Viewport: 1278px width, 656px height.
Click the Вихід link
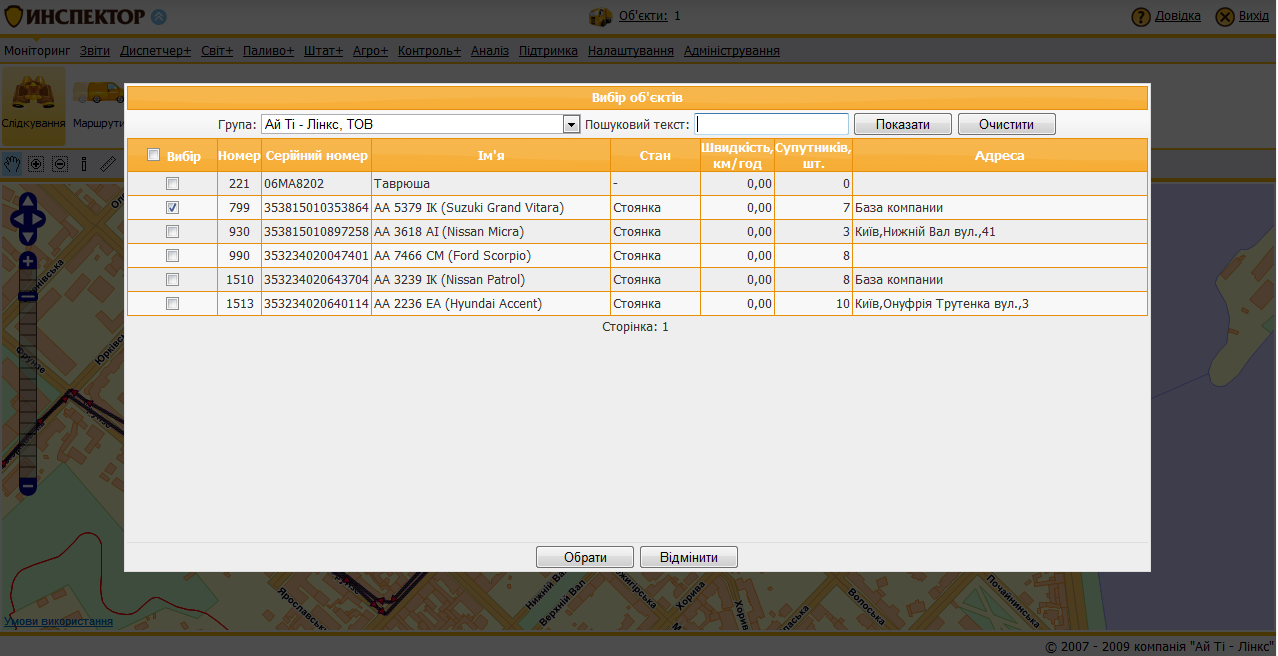click(1254, 16)
